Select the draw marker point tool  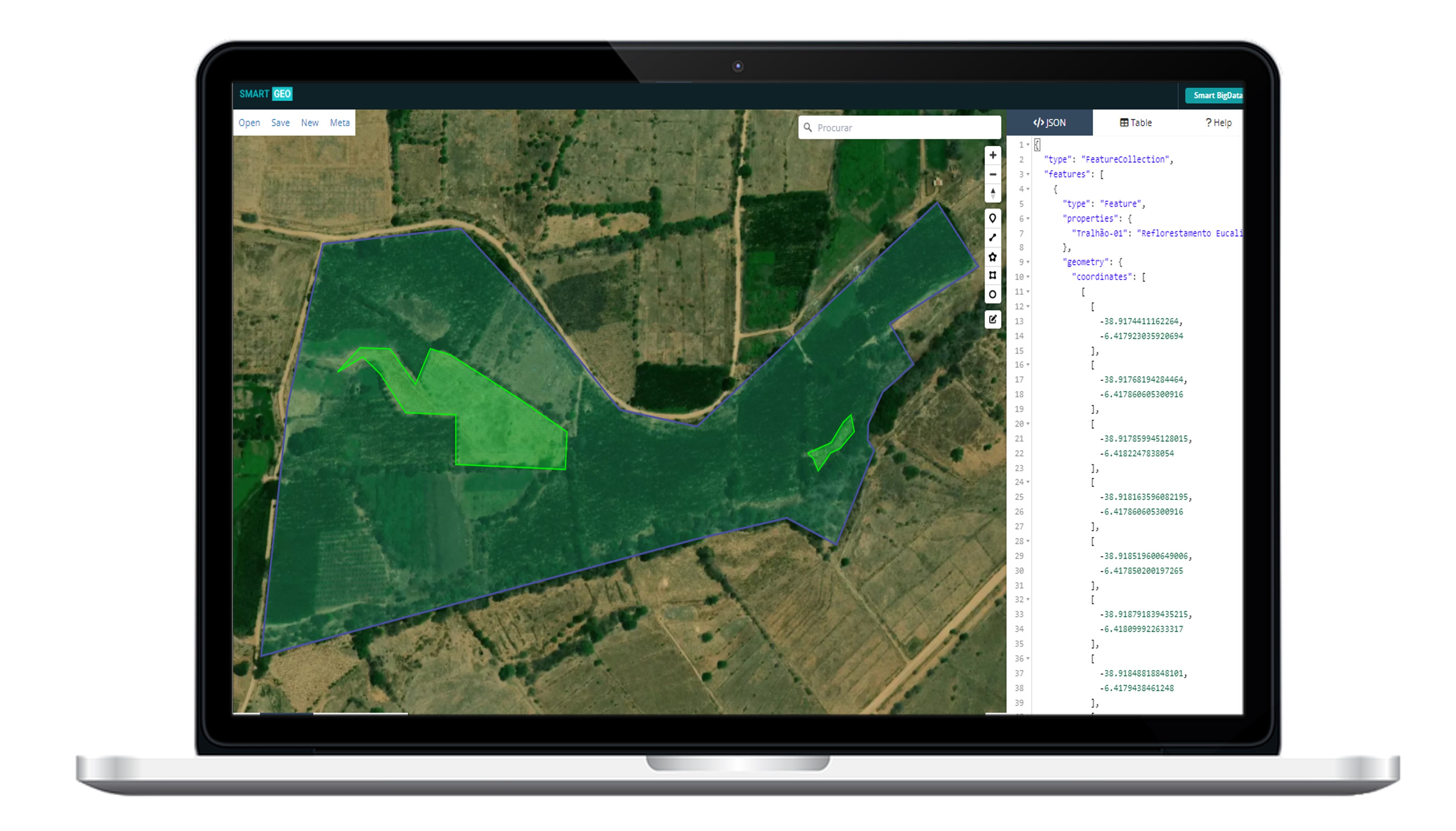pos(993,219)
